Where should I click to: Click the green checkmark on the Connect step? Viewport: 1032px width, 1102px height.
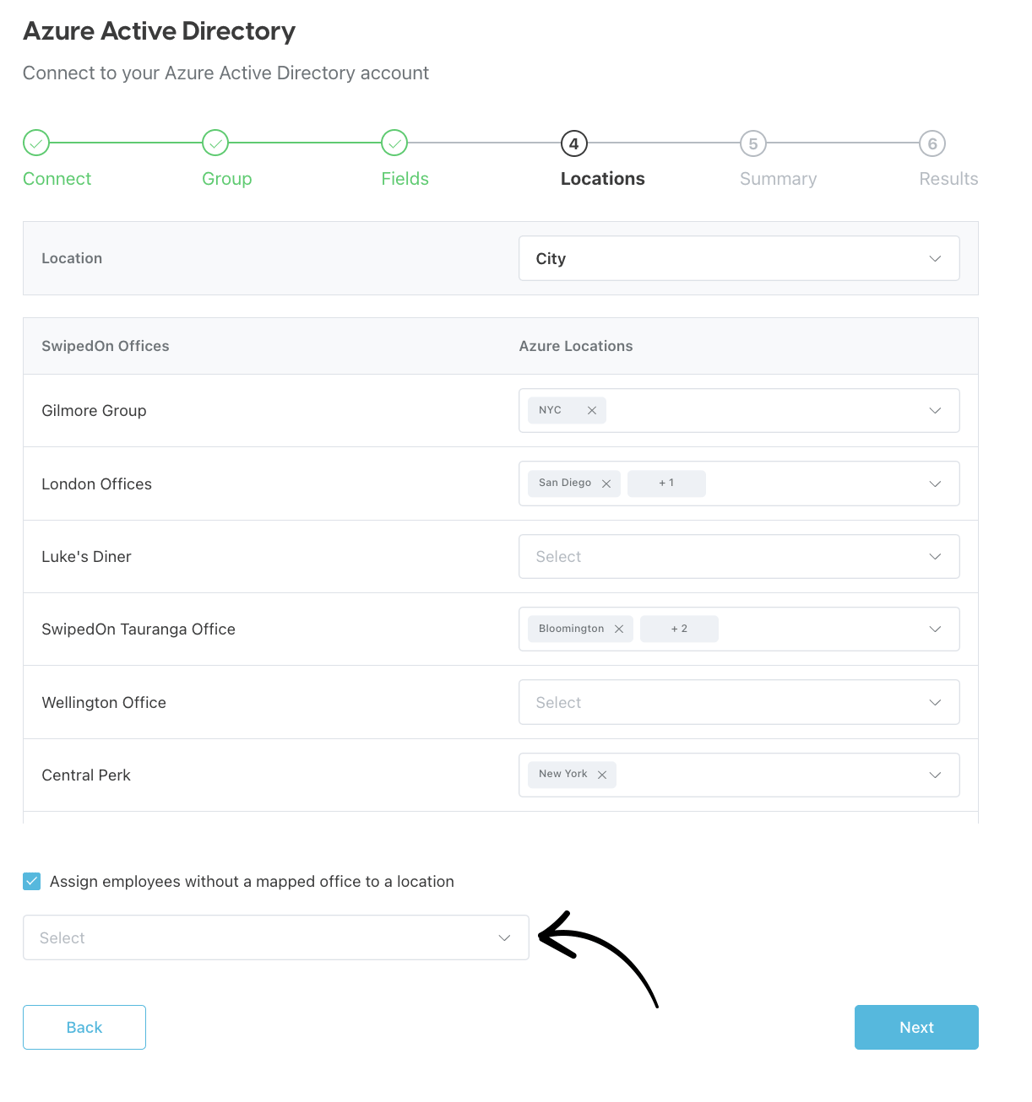coord(36,143)
